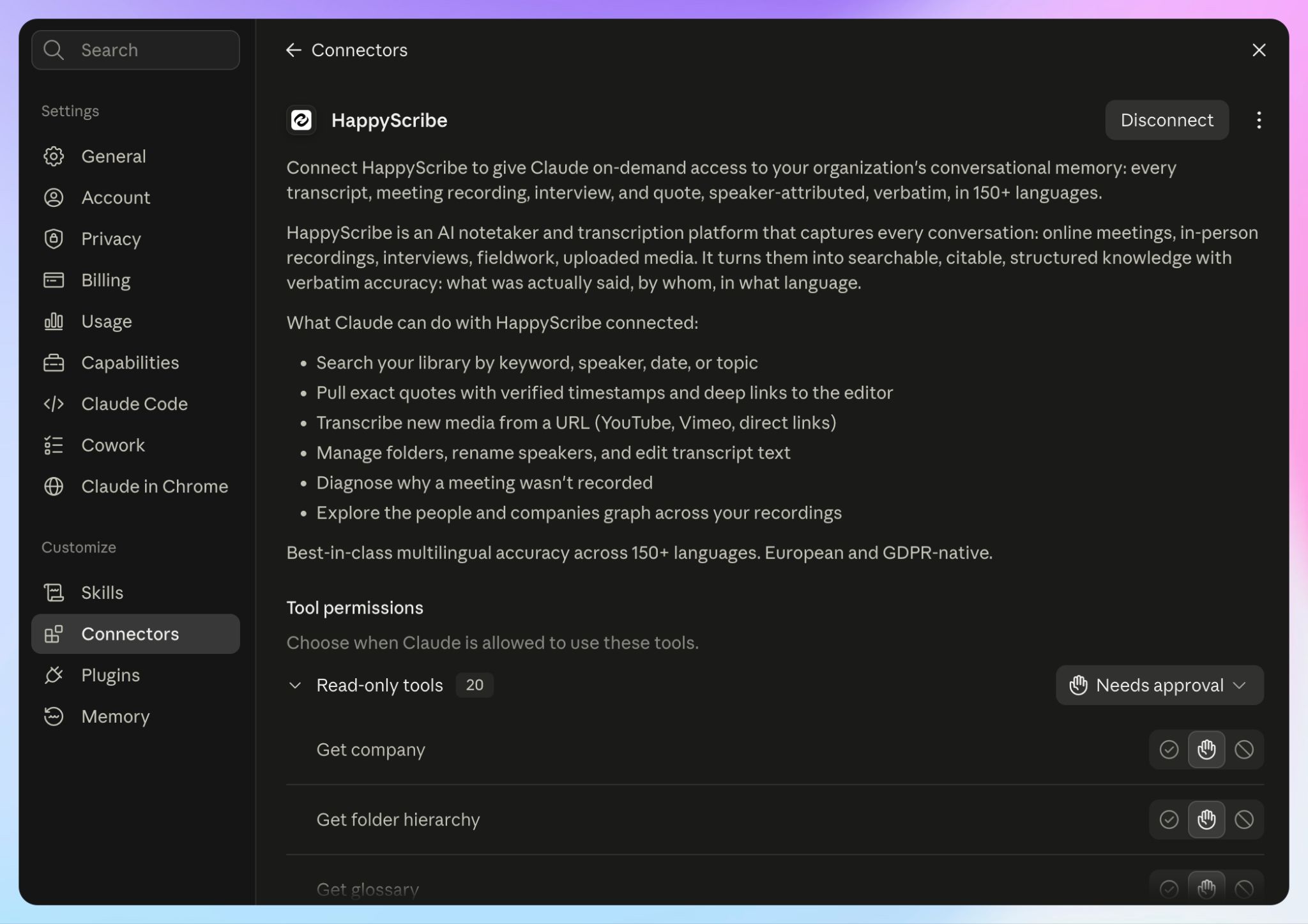Set Get company to needs approval
This screenshot has width=1308, height=924.
[1206, 749]
